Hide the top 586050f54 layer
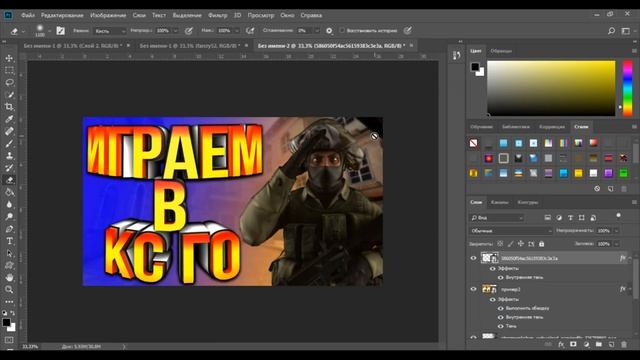This screenshot has width=640, height=360. pos(473,258)
